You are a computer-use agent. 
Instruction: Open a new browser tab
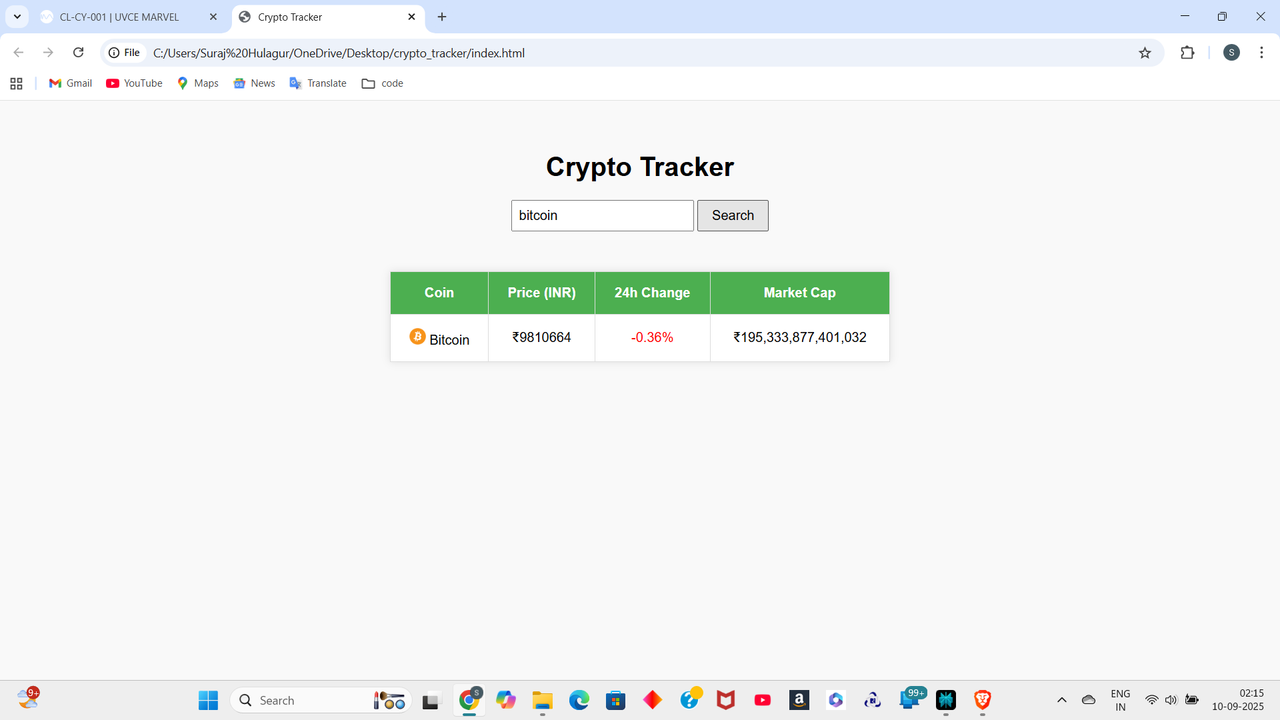[x=442, y=17]
